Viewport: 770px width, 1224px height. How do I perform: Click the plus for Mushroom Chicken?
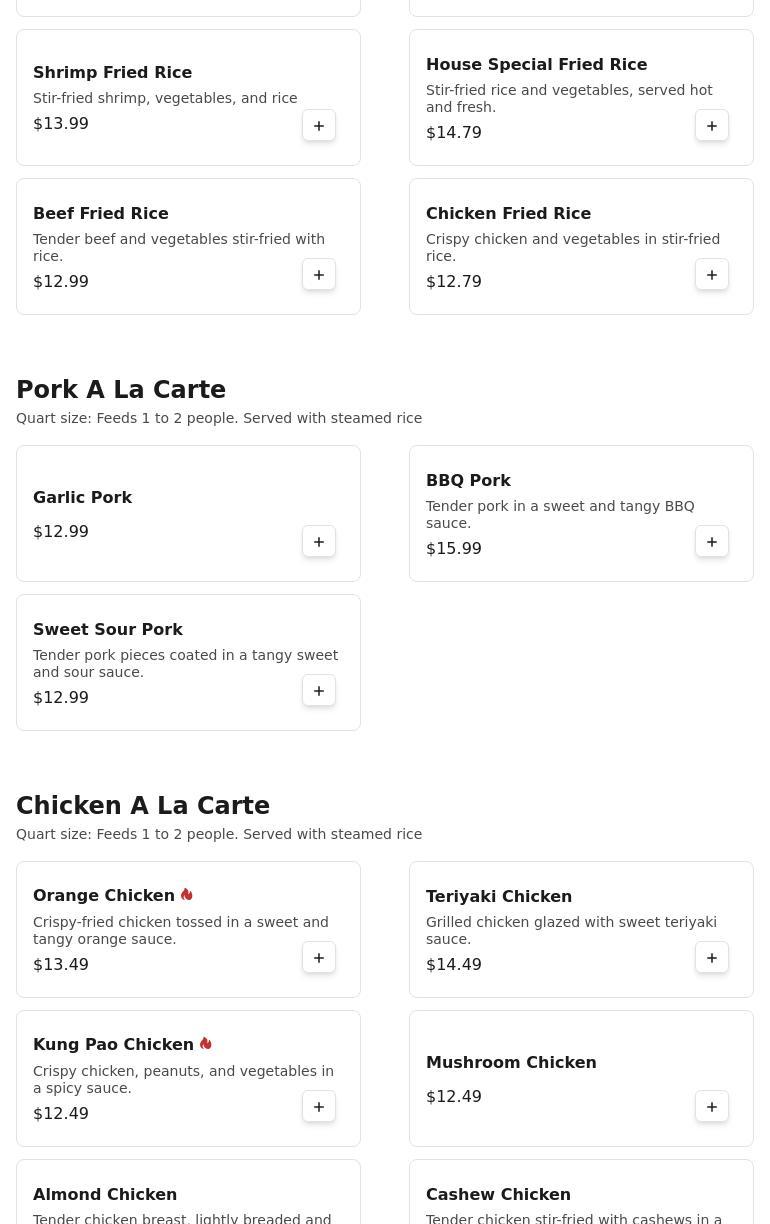tap(712, 1107)
